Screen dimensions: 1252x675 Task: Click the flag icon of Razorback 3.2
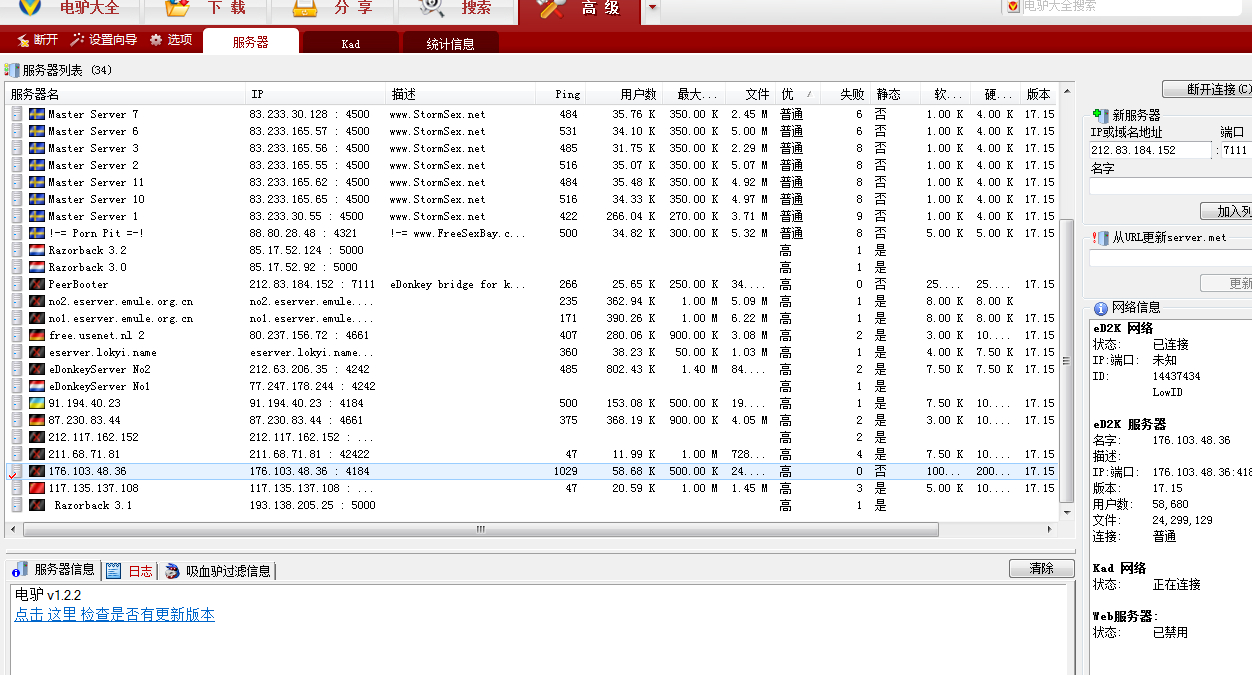point(37,250)
